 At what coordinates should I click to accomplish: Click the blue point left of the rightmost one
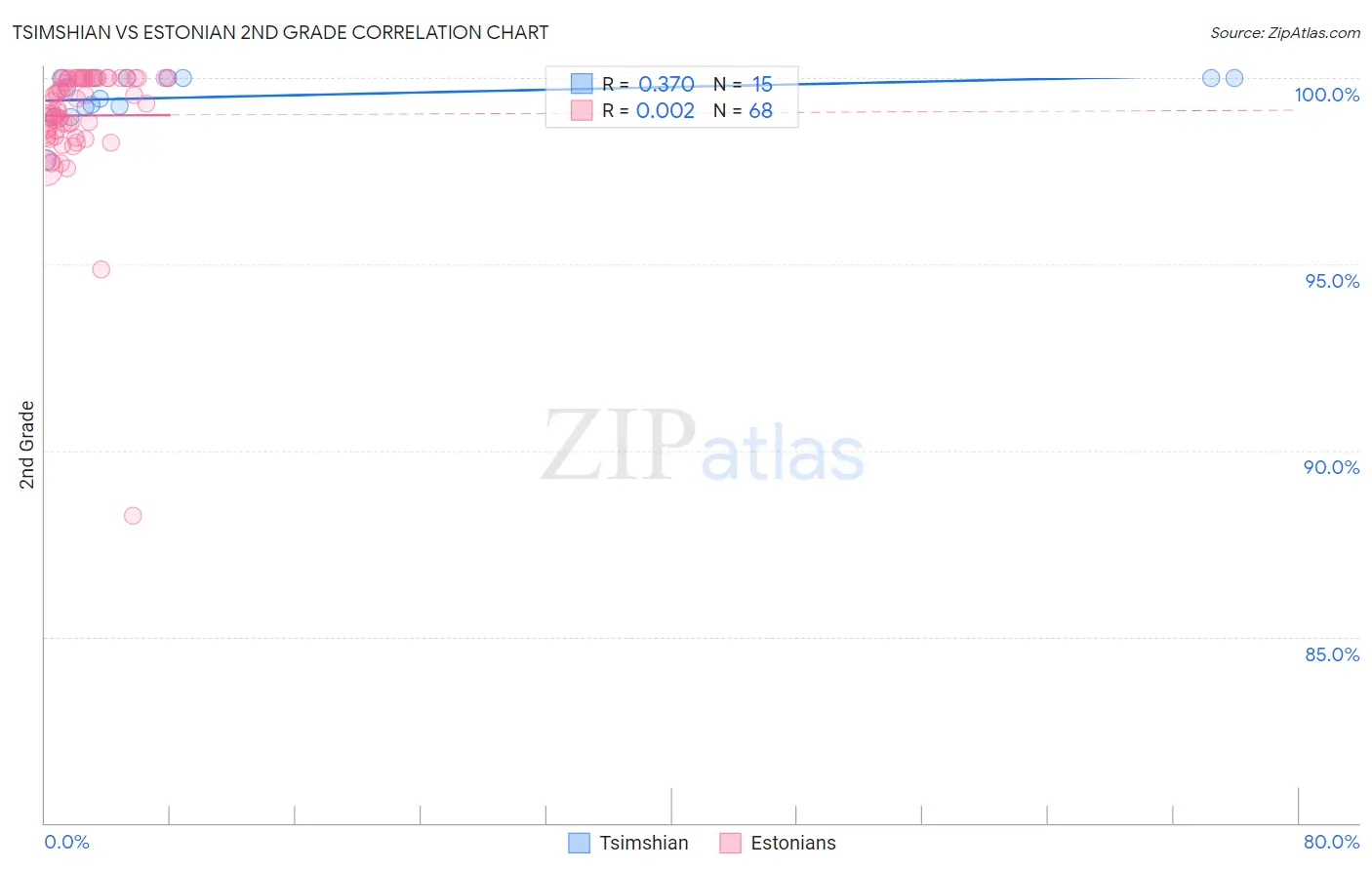point(1211,78)
